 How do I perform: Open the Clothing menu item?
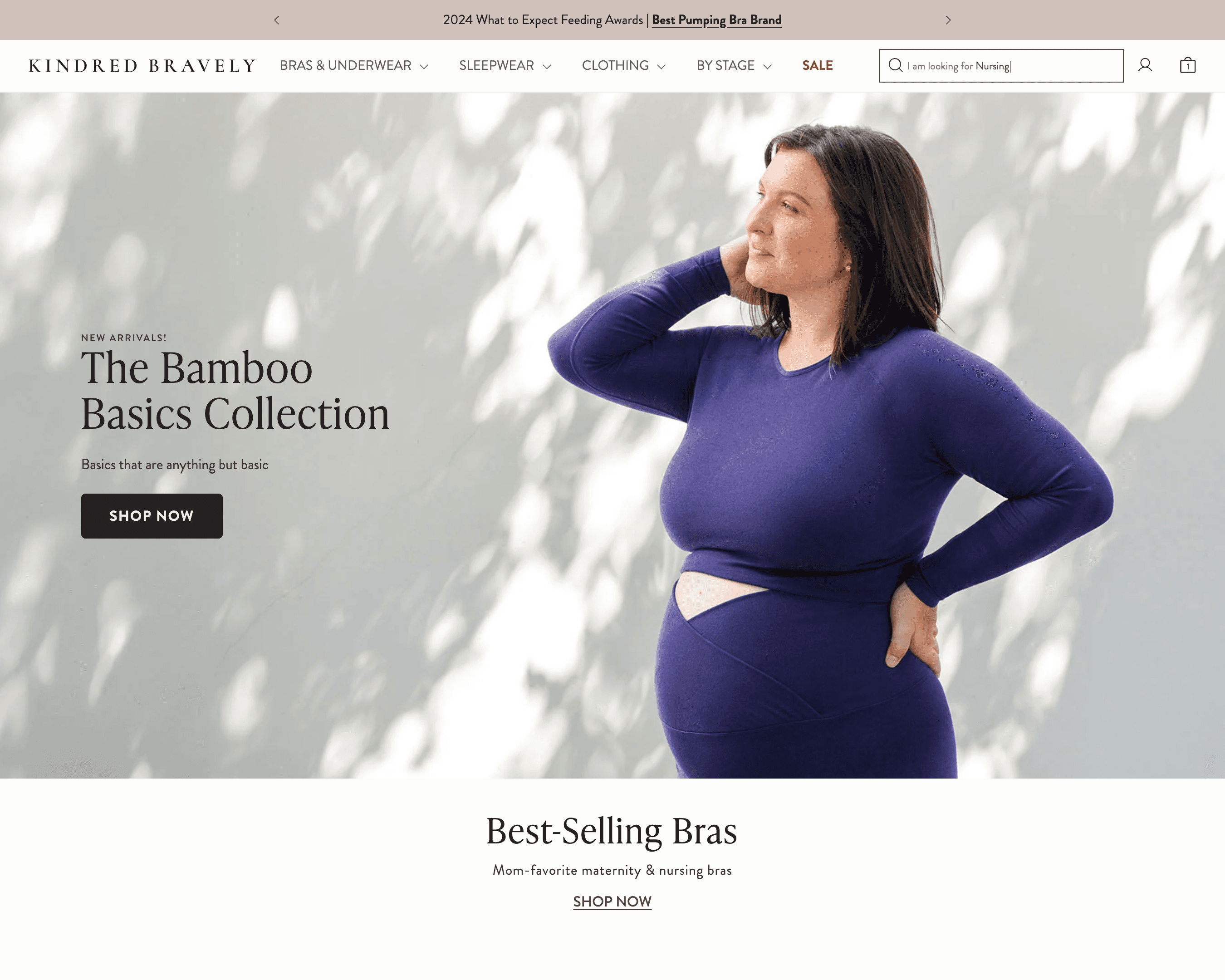point(615,65)
